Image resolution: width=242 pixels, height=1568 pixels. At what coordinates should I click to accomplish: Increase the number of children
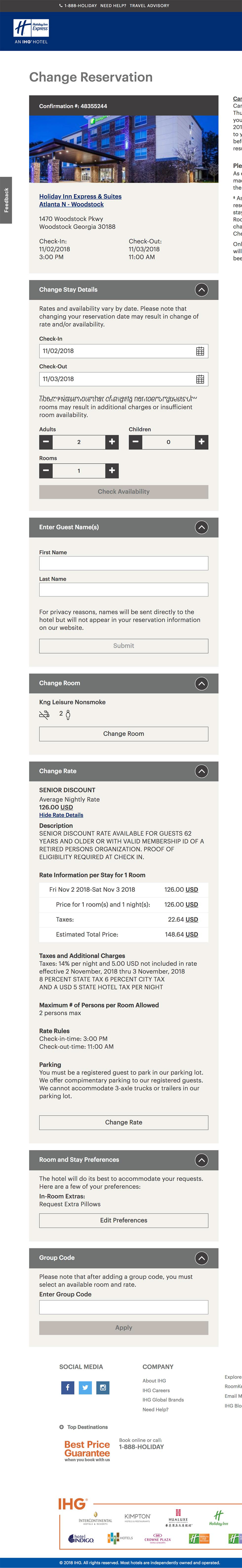(x=201, y=442)
